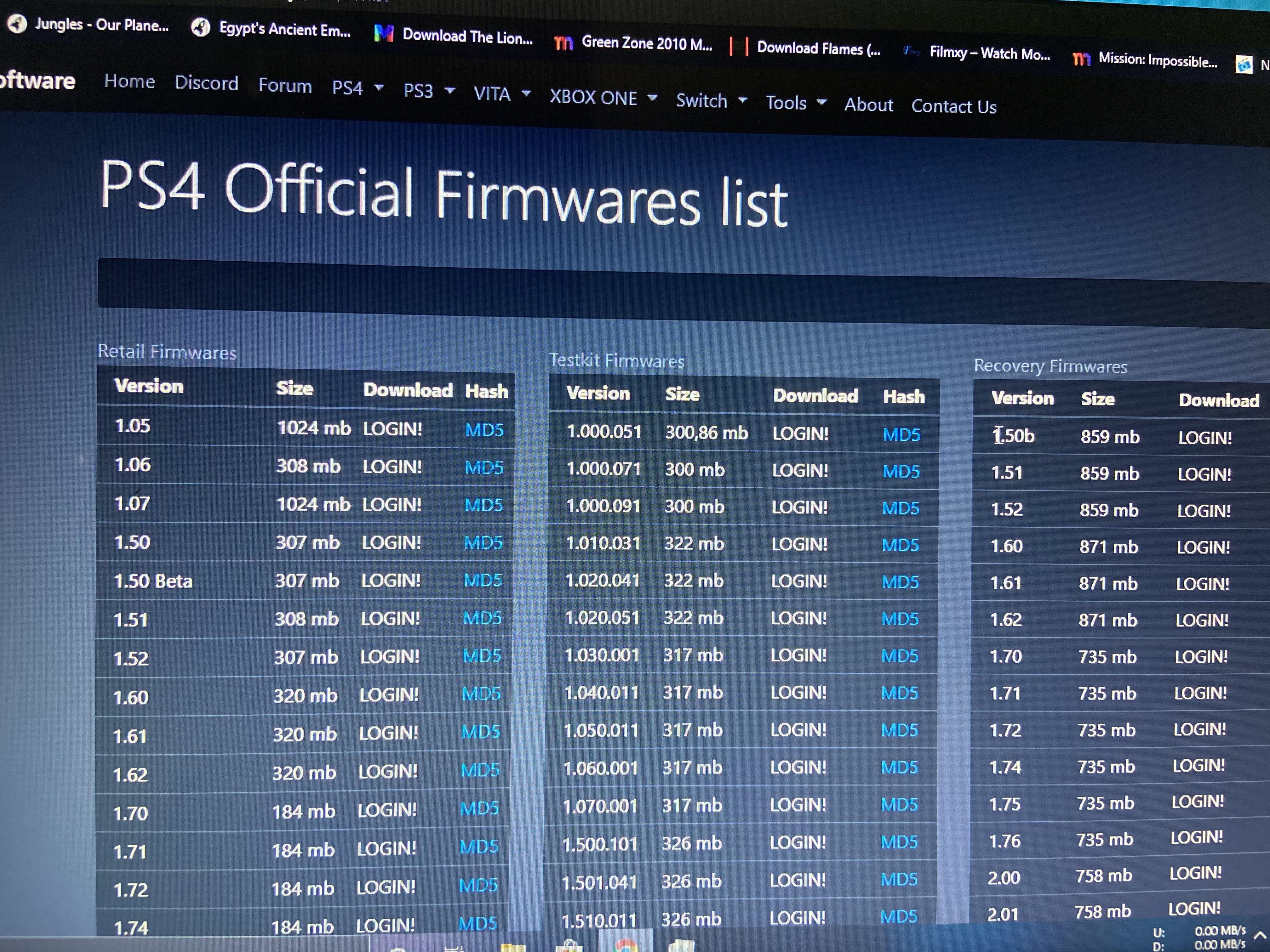
Task: Click LOGIN! for recovery firmware 2.00
Action: (1196, 873)
